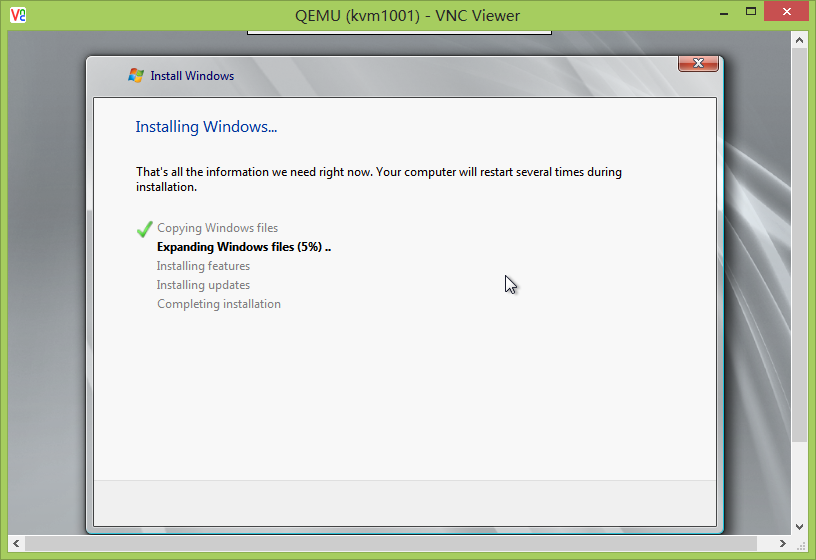816x560 pixels.
Task: Click the horizontal scrollbar thumb
Action: (391, 543)
